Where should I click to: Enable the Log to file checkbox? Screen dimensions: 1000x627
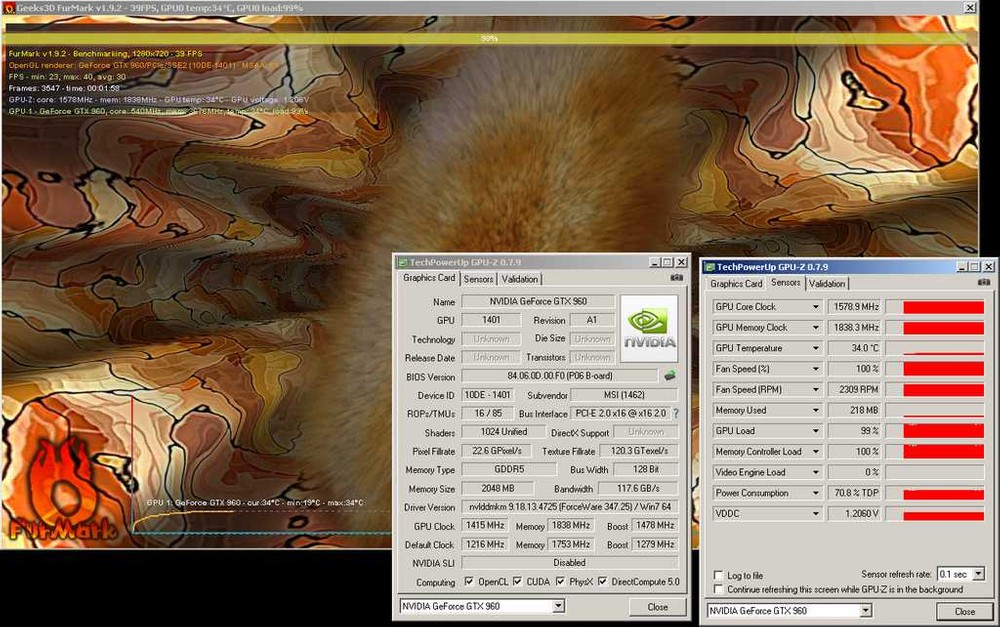(719, 576)
